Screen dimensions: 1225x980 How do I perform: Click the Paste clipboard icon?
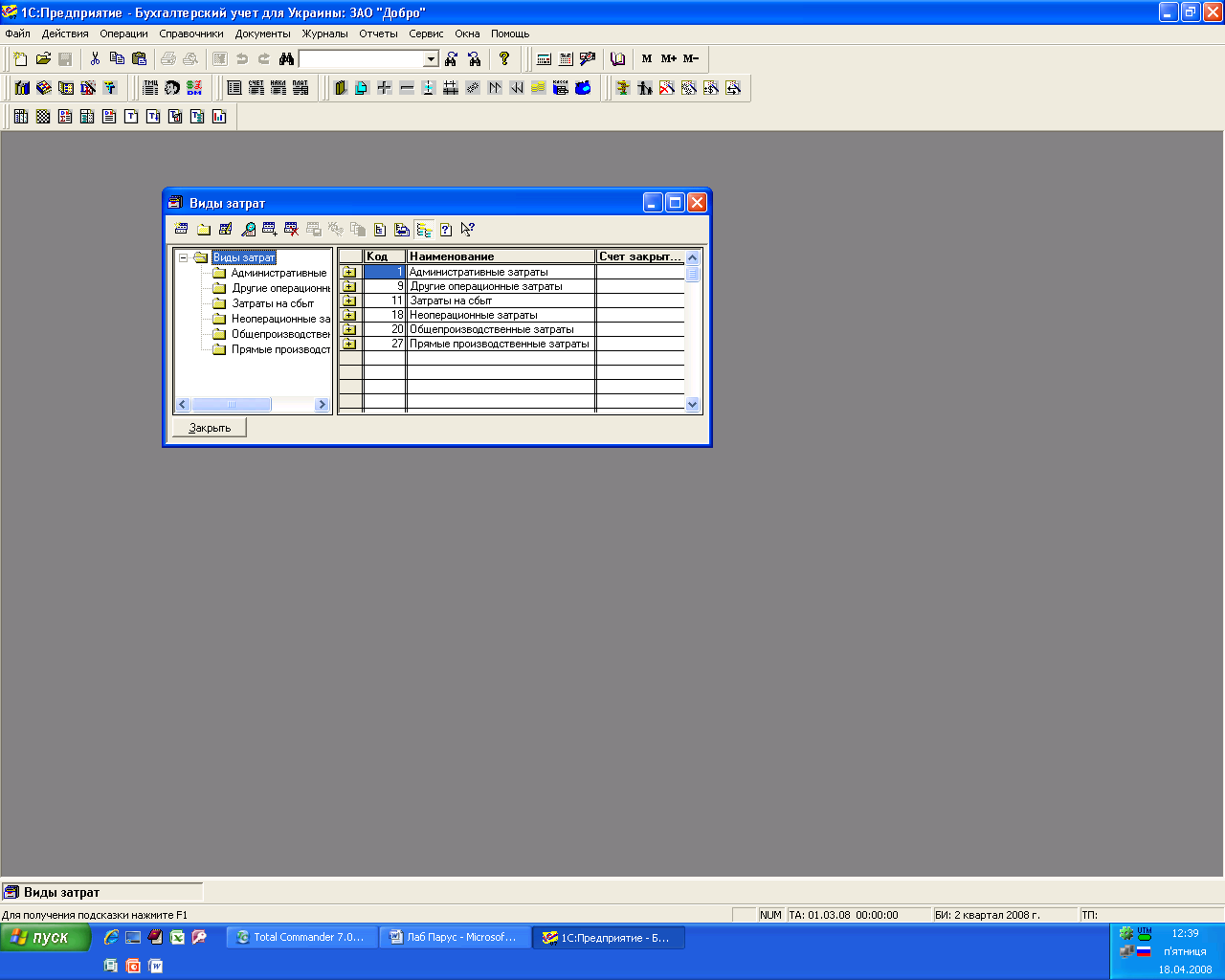139,58
